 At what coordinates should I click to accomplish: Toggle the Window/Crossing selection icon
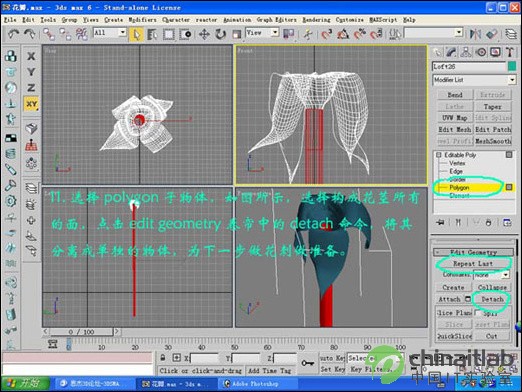point(185,34)
